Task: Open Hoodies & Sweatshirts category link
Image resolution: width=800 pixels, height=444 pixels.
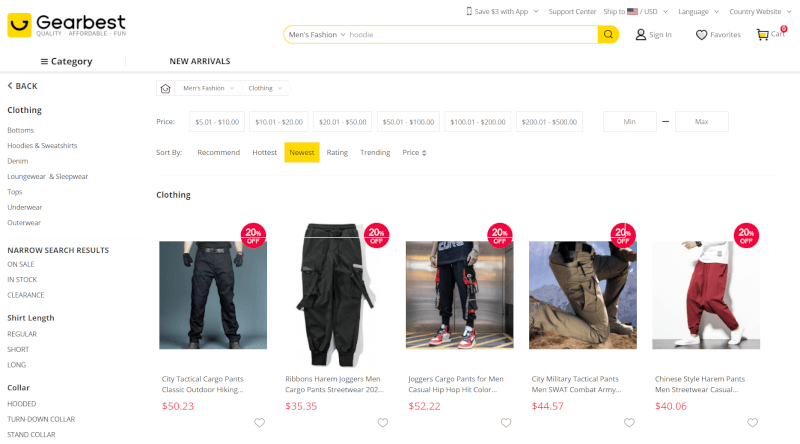Action: 42,145
